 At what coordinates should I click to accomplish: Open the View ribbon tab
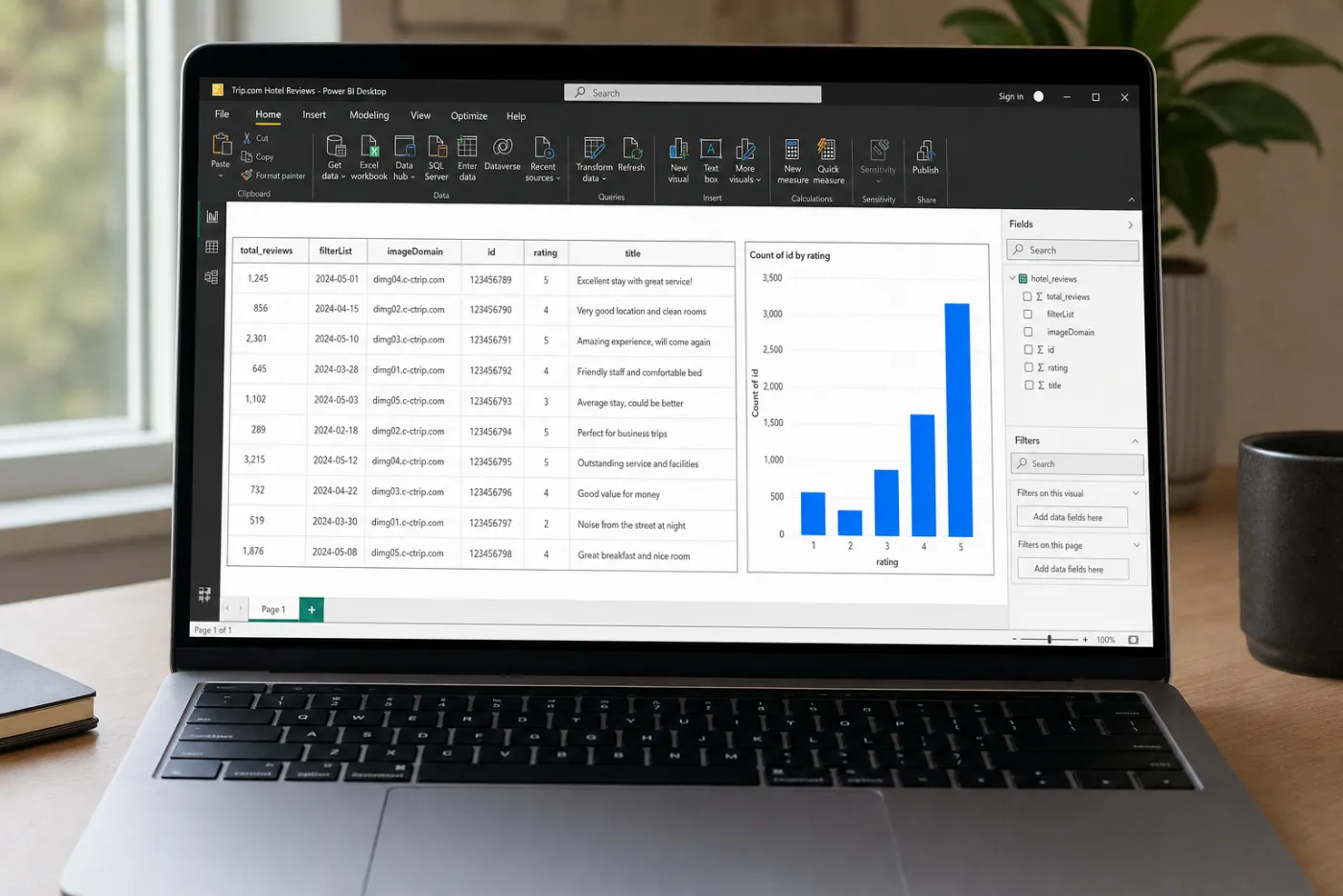pyautogui.click(x=420, y=115)
